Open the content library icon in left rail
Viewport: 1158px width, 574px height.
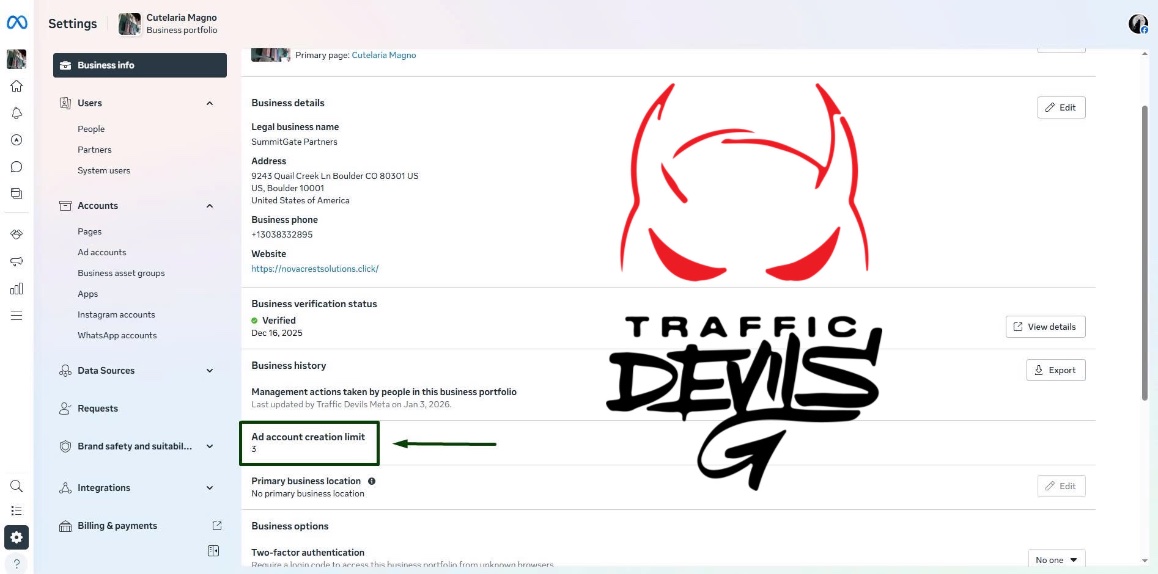click(x=16, y=193)
